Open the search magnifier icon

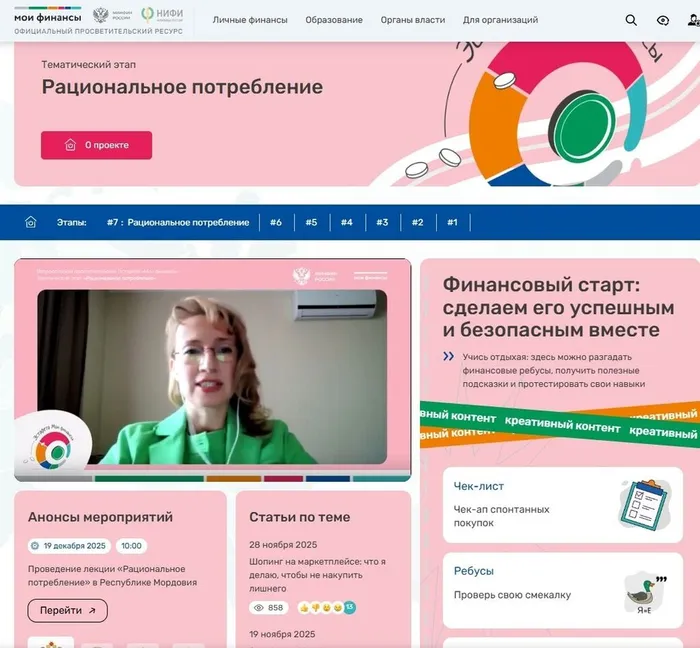[x=631, y=20]
